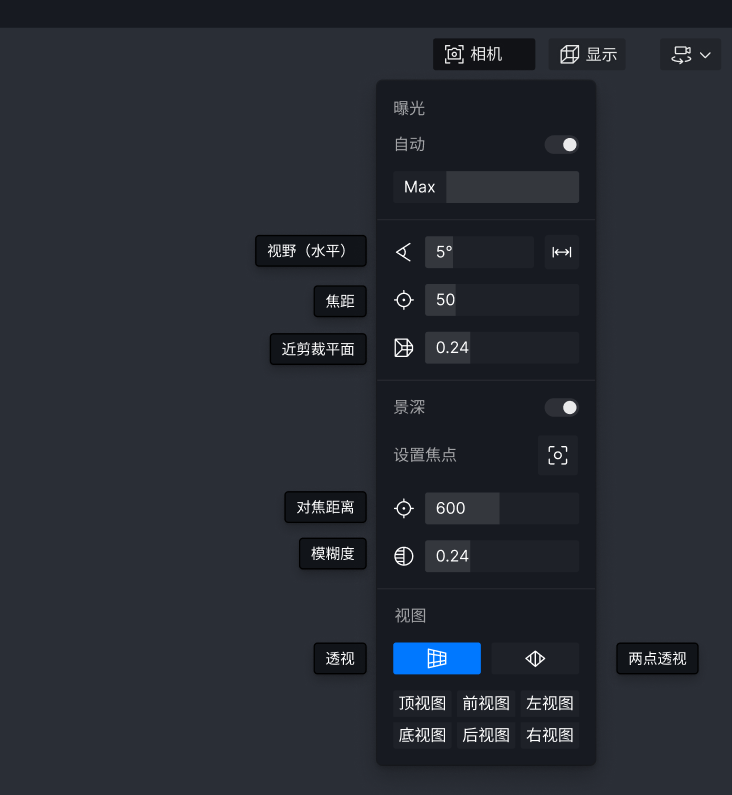Image resolution: width=732 pixels, height=795 pixels.
Task: Switch field-of-view direction with the horizontal arrows button
Action: pyautogui.click(x=562, y=252)
